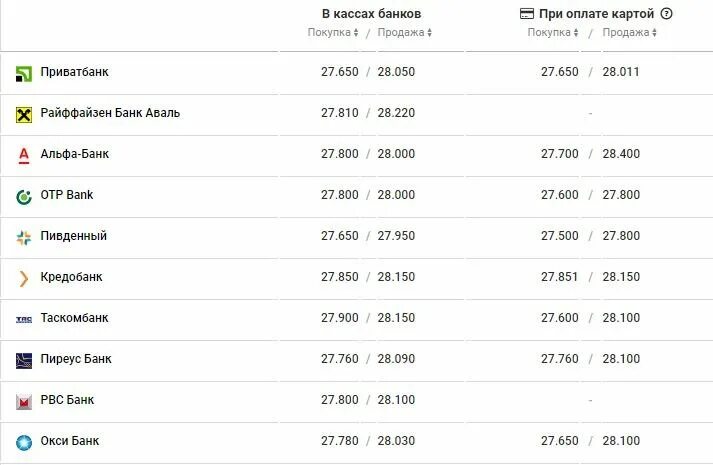This screenshot has height=465, width=713.
Task: Sort by Продажа in bank cash desks
Action: [405, 32]
